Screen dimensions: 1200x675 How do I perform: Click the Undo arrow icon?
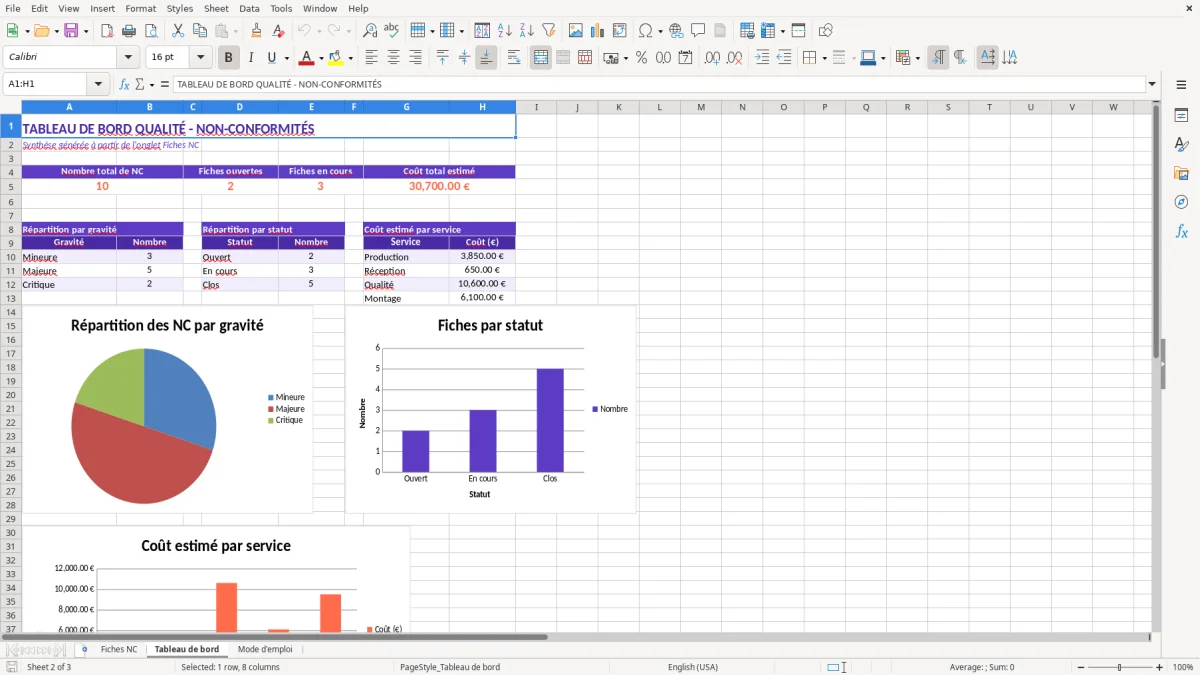(x=304, y=31)
